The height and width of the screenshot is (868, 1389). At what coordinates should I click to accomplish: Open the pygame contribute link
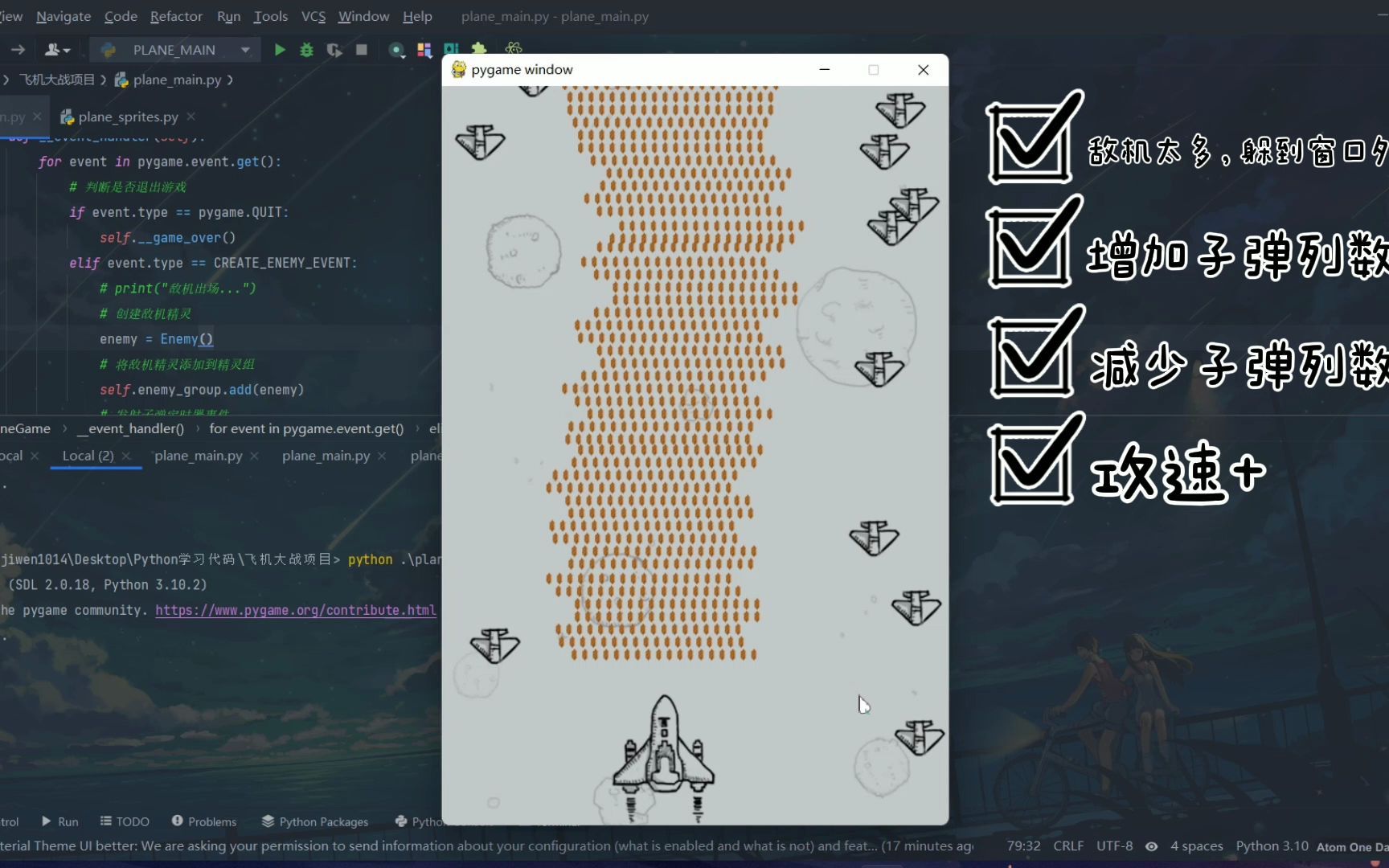[295, 610]
